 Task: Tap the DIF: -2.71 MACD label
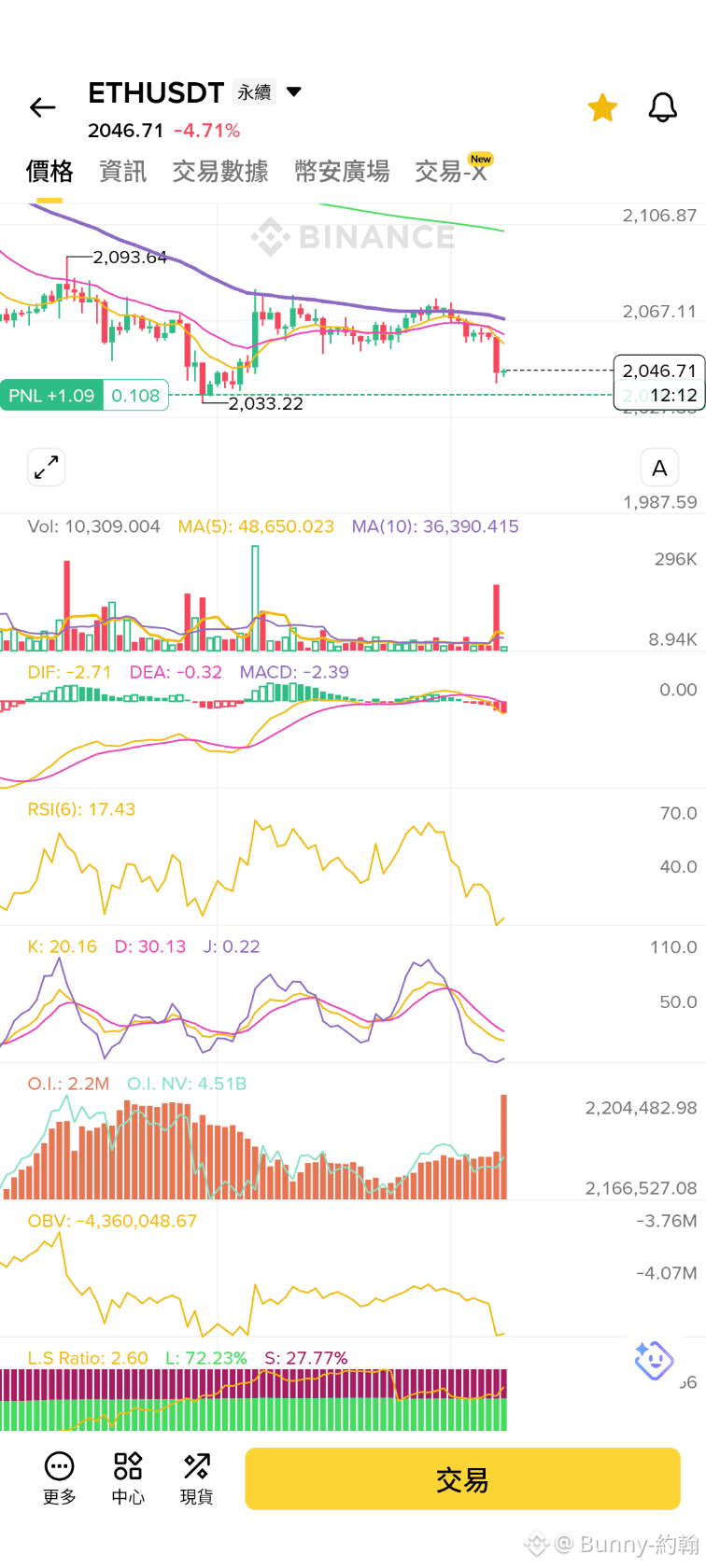tap(69, 672)
